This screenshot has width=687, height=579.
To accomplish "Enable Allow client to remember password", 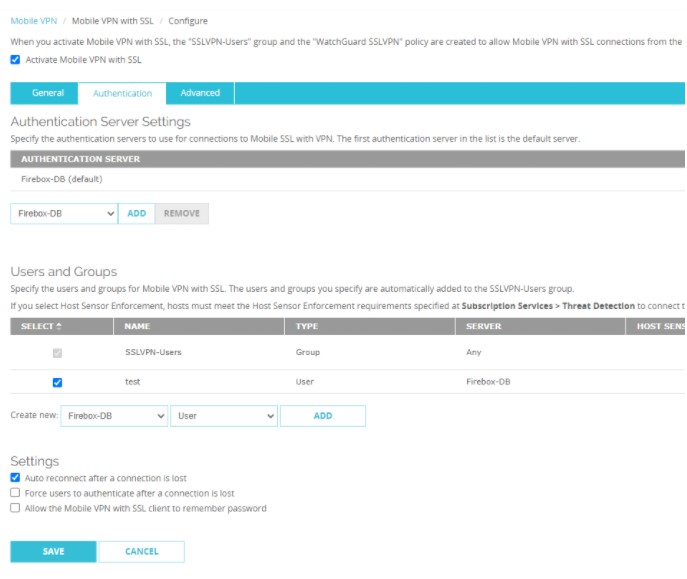I will 15,508.
